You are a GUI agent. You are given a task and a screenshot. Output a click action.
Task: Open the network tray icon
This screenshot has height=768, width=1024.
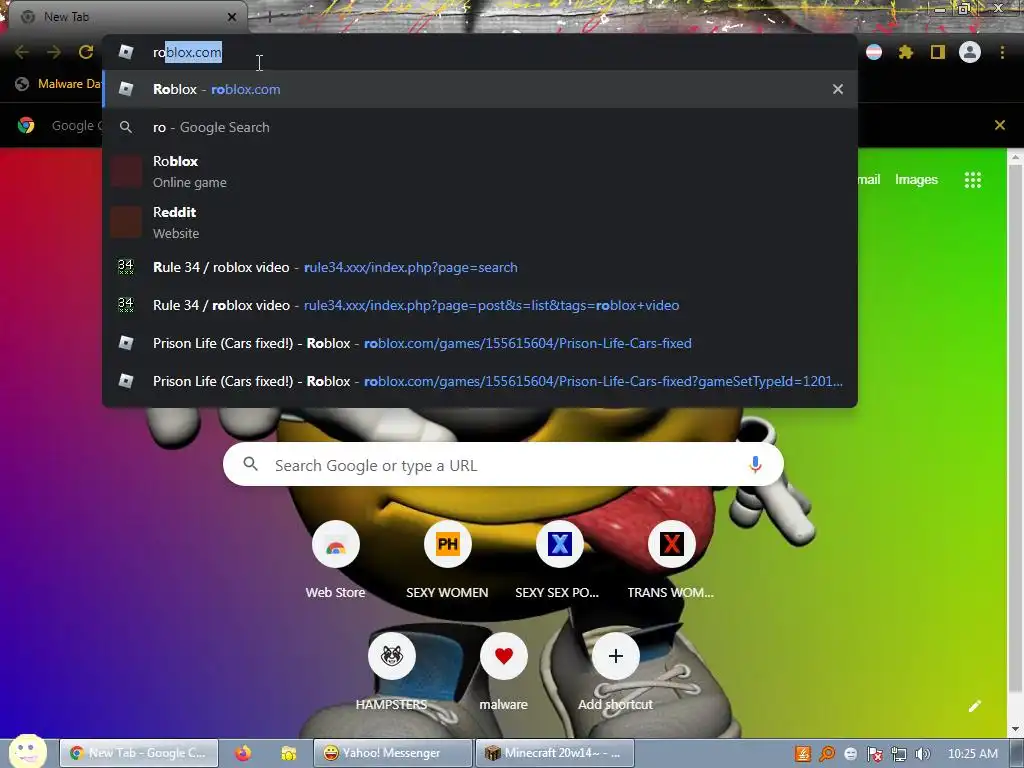pos(899,754)
